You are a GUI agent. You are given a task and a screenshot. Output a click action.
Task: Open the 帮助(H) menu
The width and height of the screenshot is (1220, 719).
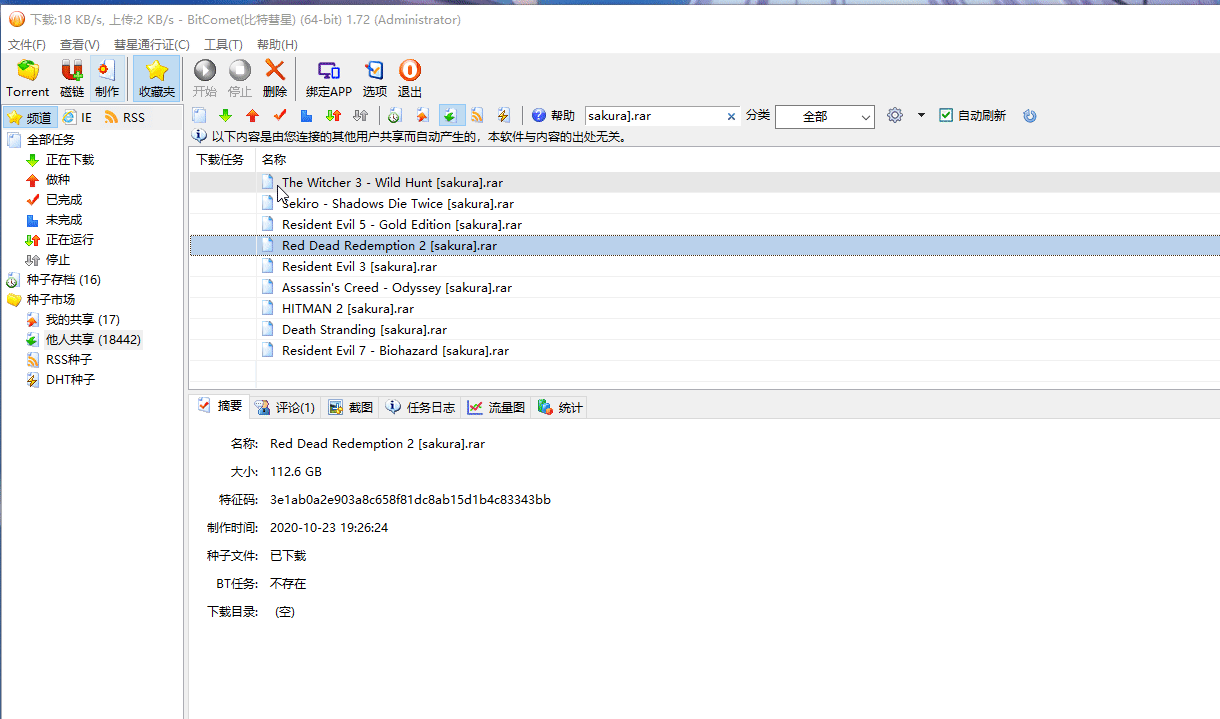tap(277, 44)
